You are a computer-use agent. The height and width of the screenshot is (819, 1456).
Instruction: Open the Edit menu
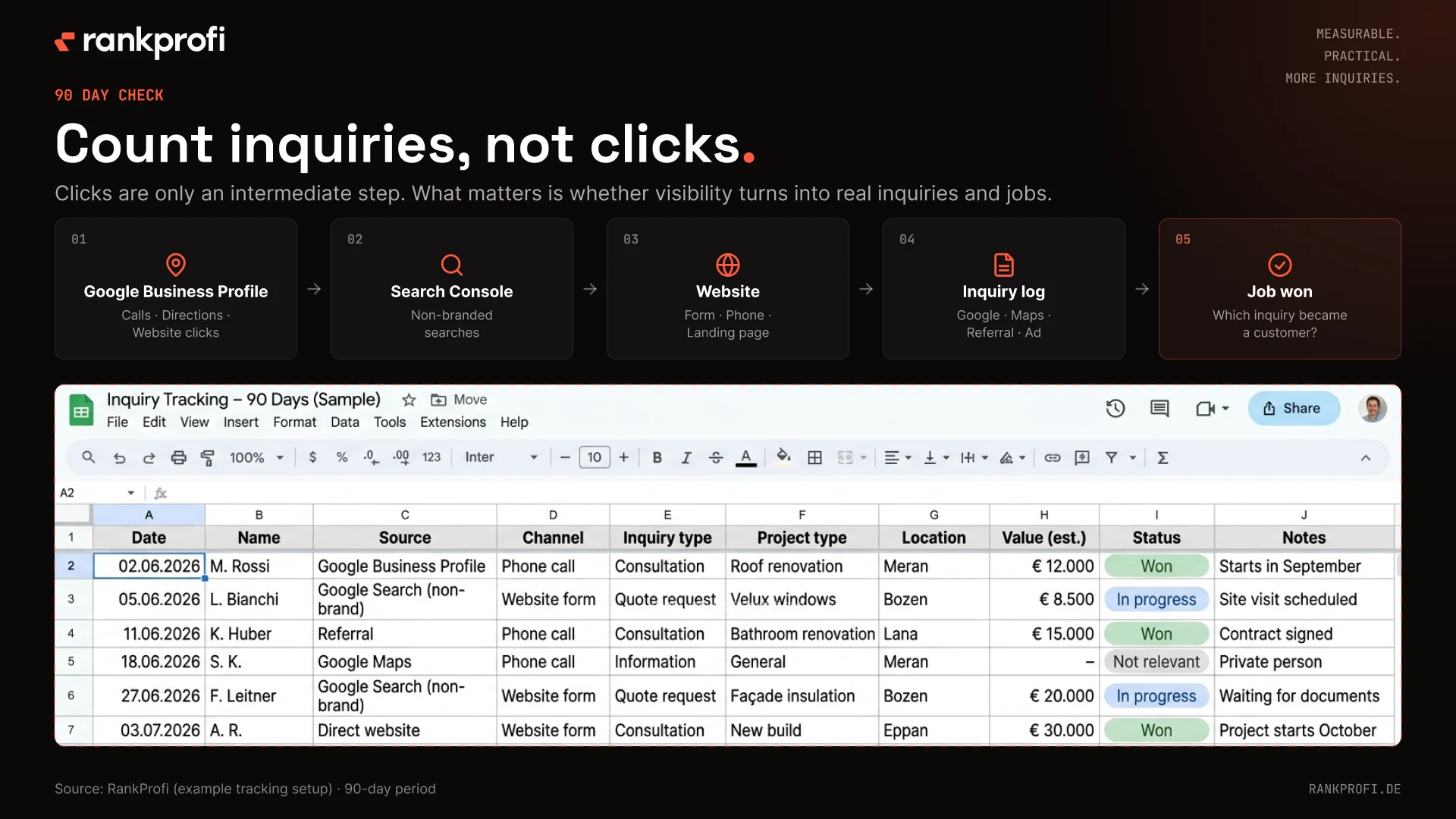coord(154,422)
